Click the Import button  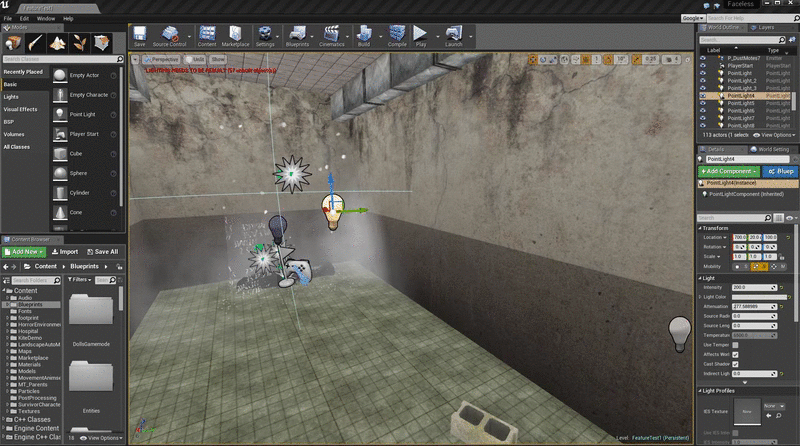click(x=65, y=252)
